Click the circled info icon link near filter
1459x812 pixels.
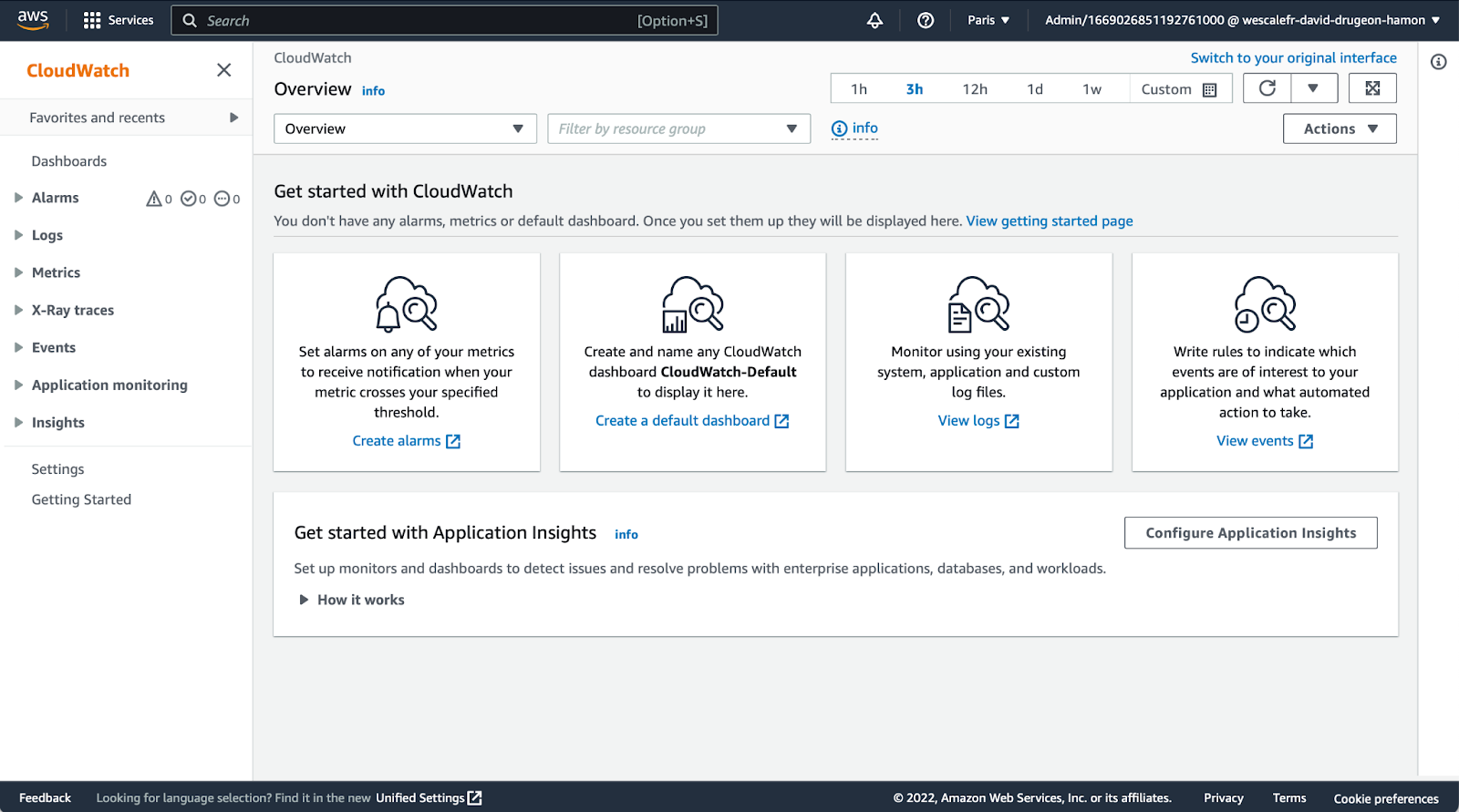[x=854, y=128]
